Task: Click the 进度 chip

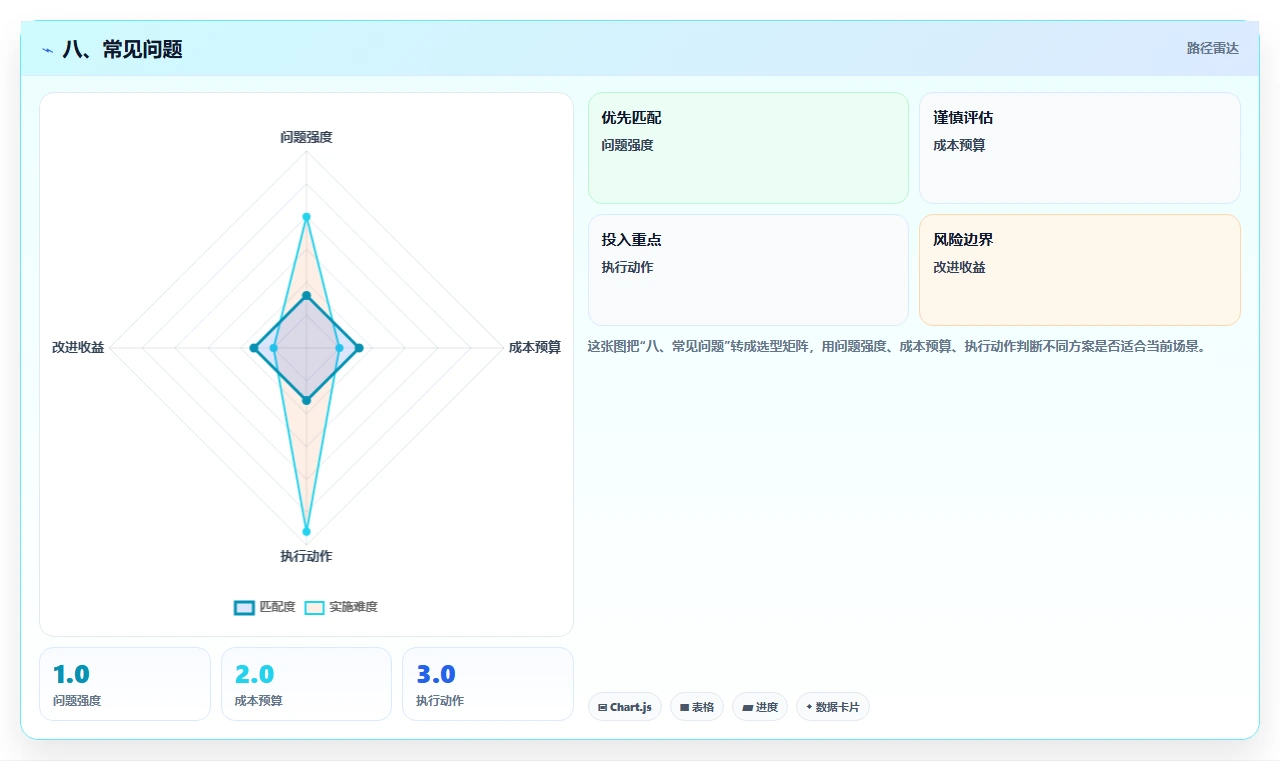Action: coord(760,707)
